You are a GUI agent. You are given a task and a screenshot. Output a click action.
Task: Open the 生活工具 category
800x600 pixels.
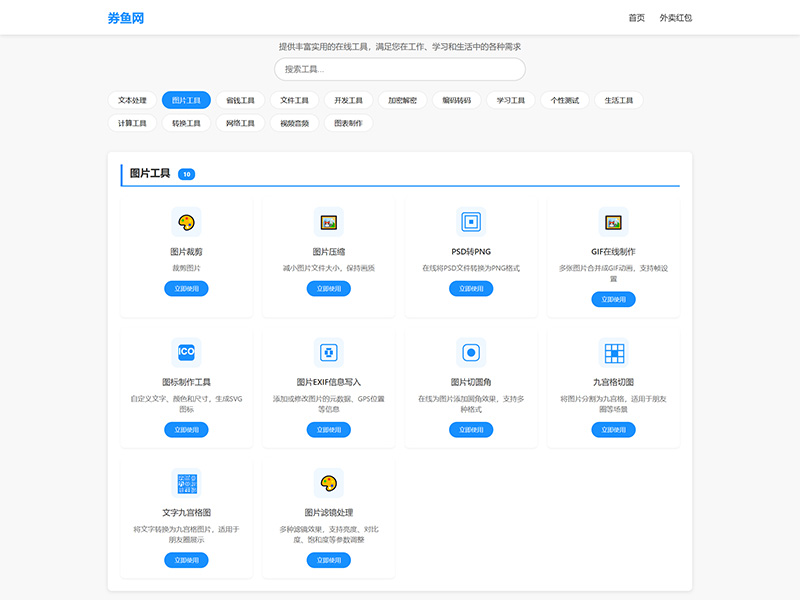[619, 100]
